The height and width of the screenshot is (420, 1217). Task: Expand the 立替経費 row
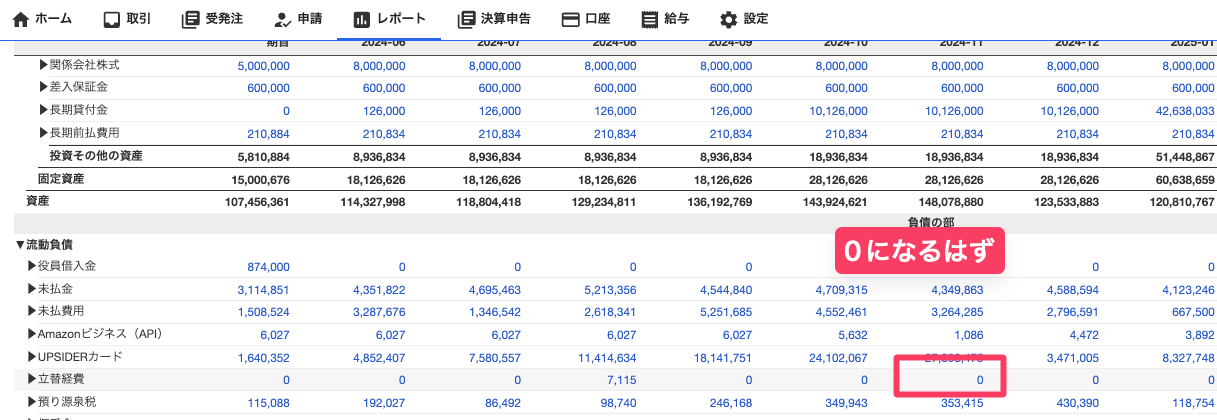click(x=32, y=380)
